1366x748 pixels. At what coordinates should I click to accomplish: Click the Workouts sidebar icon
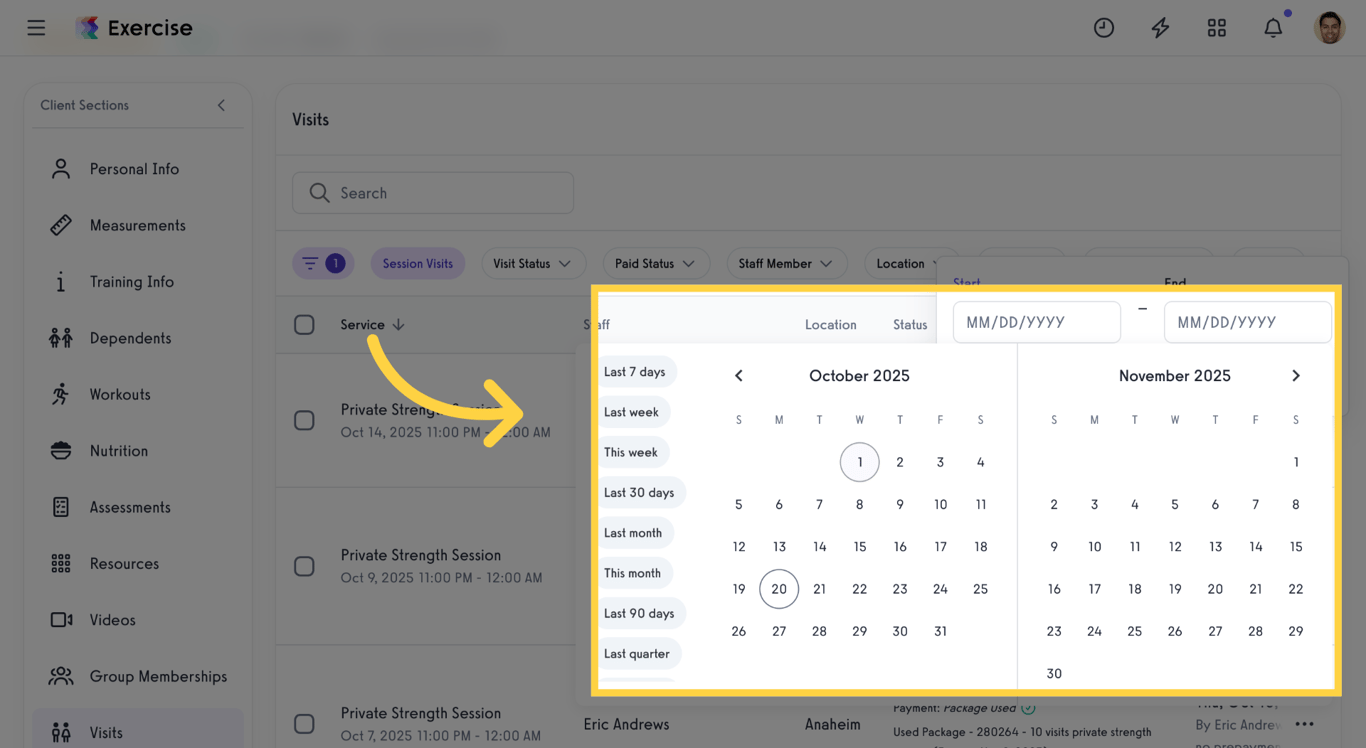coord(59,394)
